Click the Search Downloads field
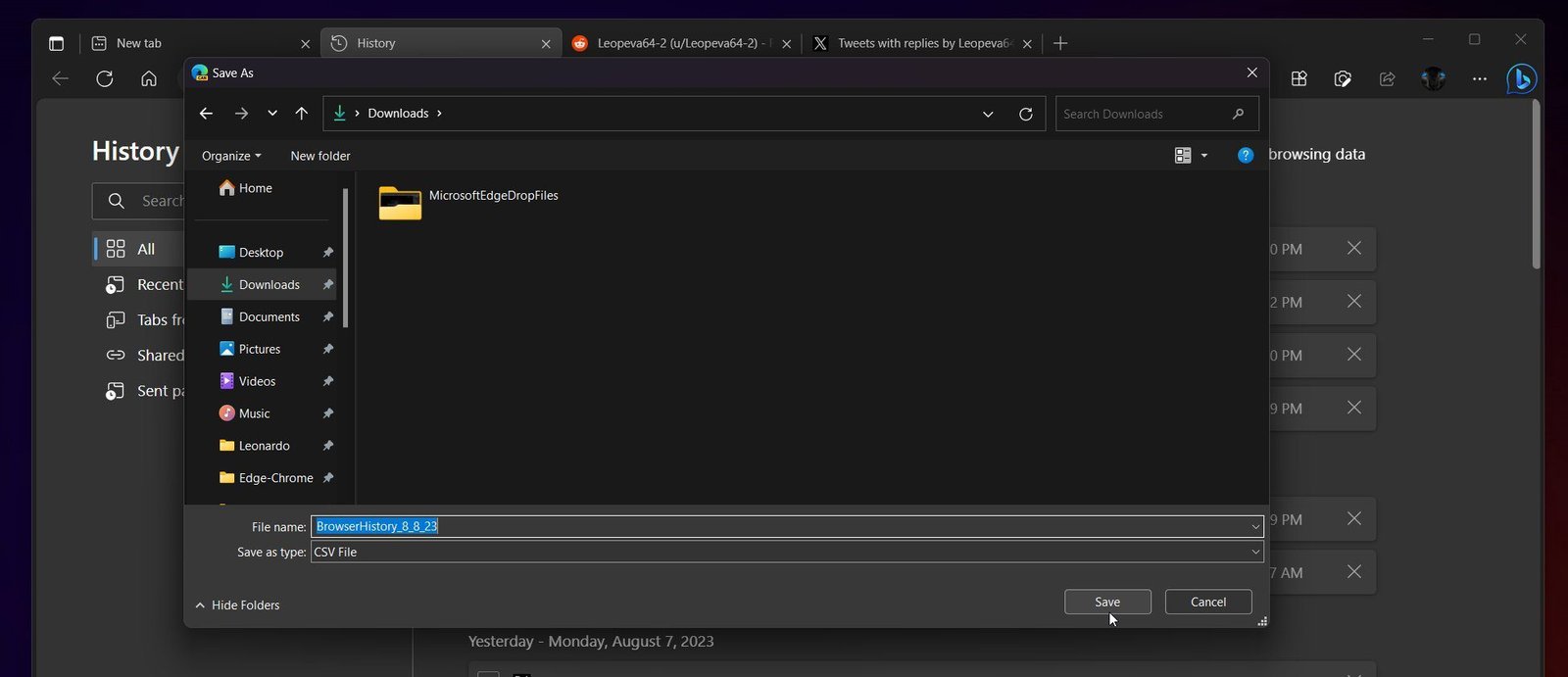1568x677 pixels. click(1156, 114)
